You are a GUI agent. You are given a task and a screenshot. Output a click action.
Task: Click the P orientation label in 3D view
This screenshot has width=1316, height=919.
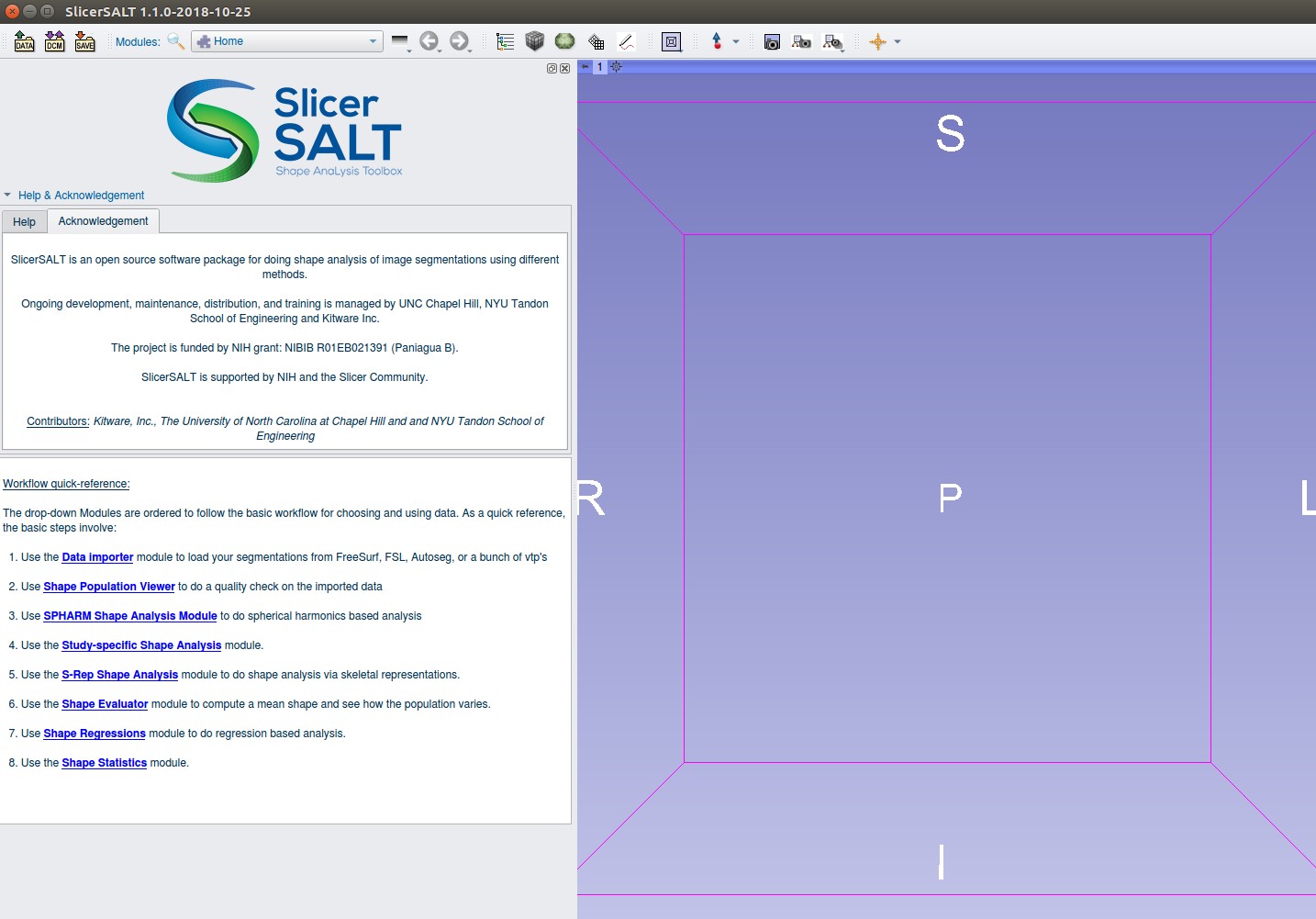coord(950,498)
